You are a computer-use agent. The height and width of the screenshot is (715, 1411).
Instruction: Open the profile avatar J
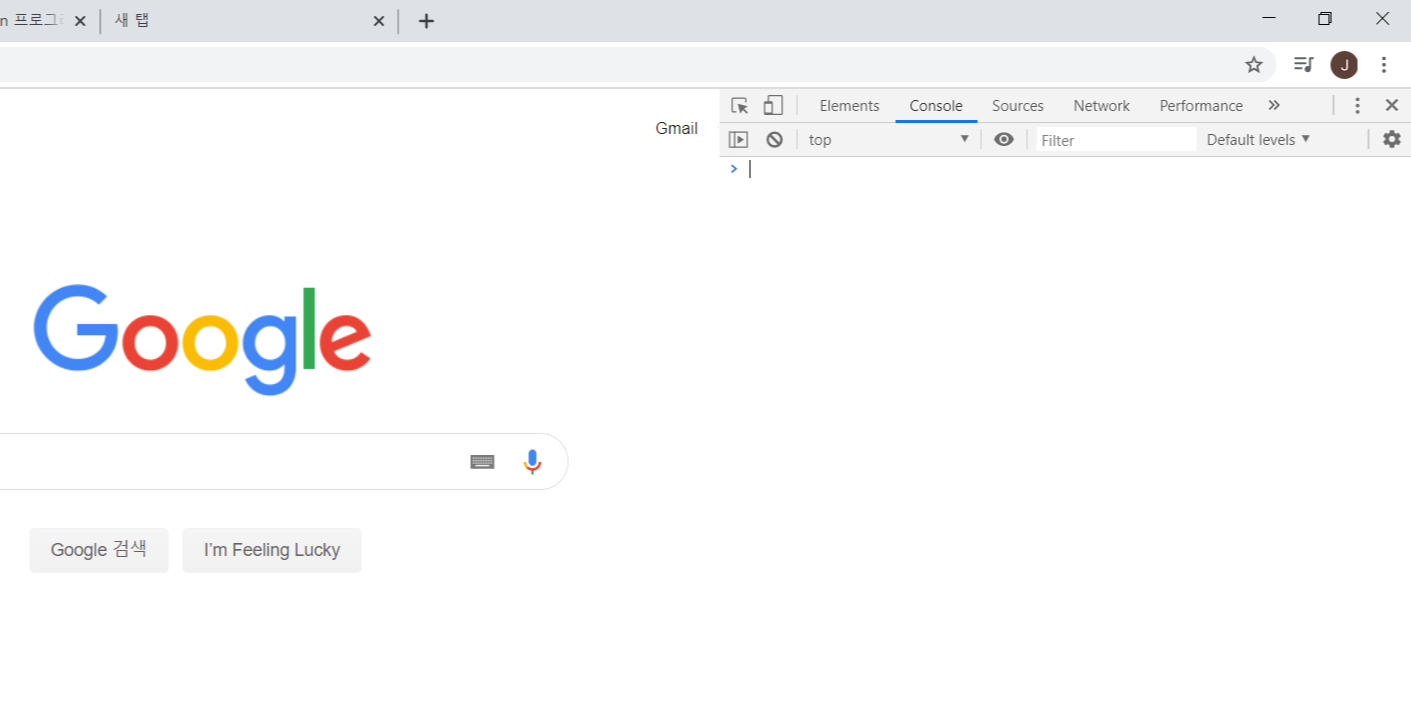(1344, 65)
